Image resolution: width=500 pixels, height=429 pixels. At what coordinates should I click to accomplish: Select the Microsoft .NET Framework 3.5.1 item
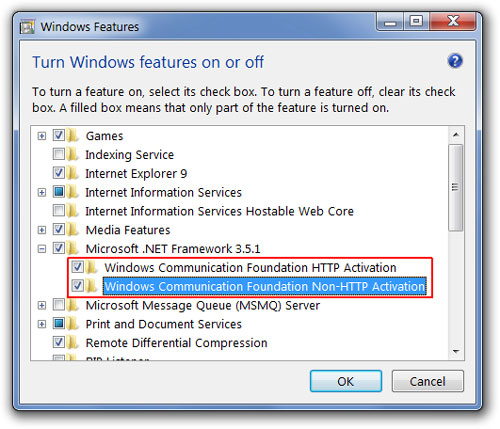pos(173,249)
